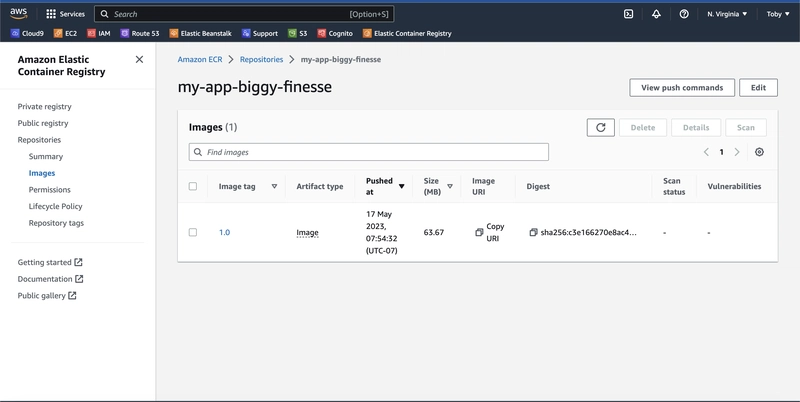Open the S3 bookmark shortcut
Screen dimensions: 800x402
pyautogui.click(x=297, y=33)
